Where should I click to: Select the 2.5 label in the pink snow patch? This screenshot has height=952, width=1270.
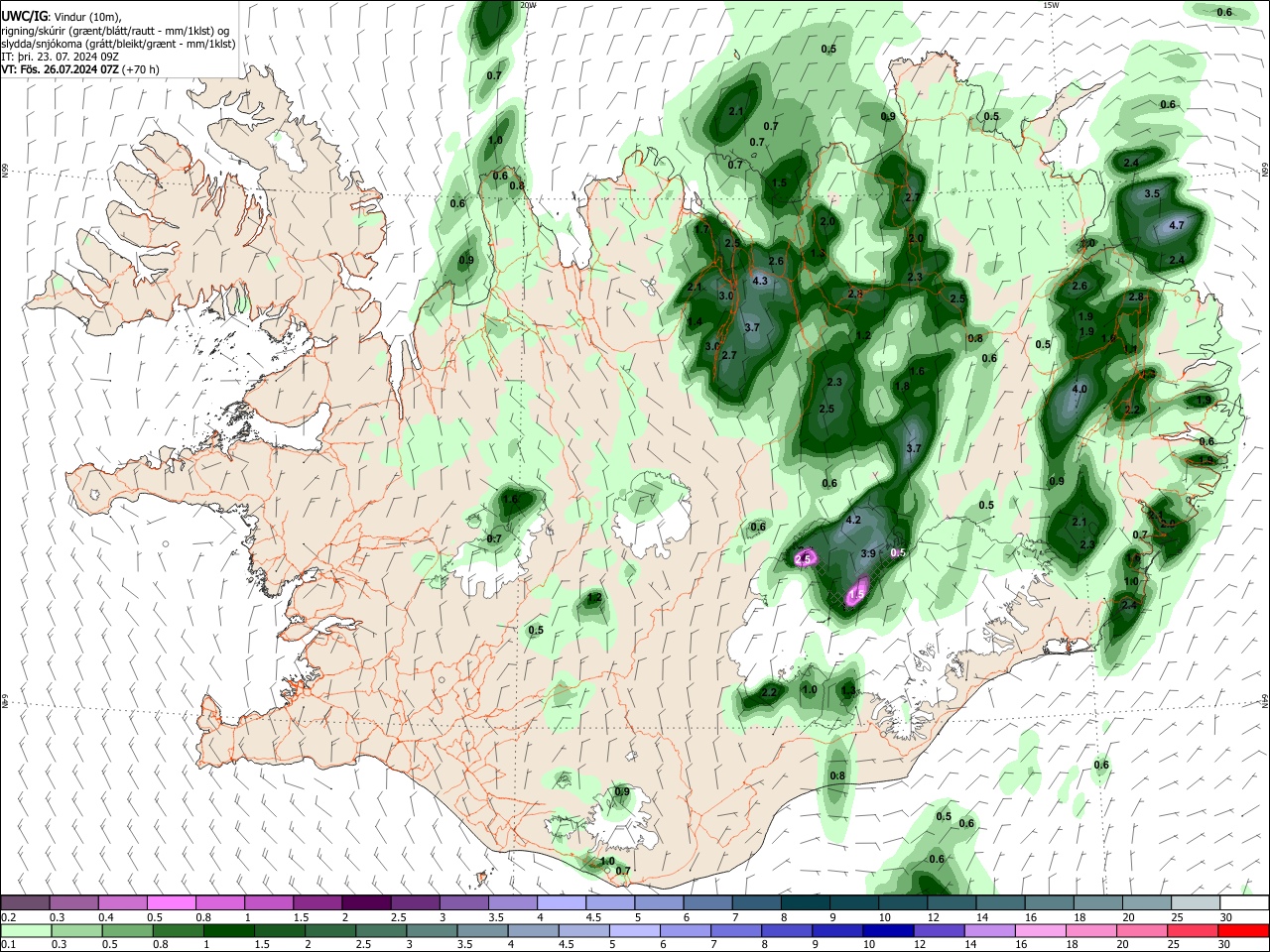[804, 559]
